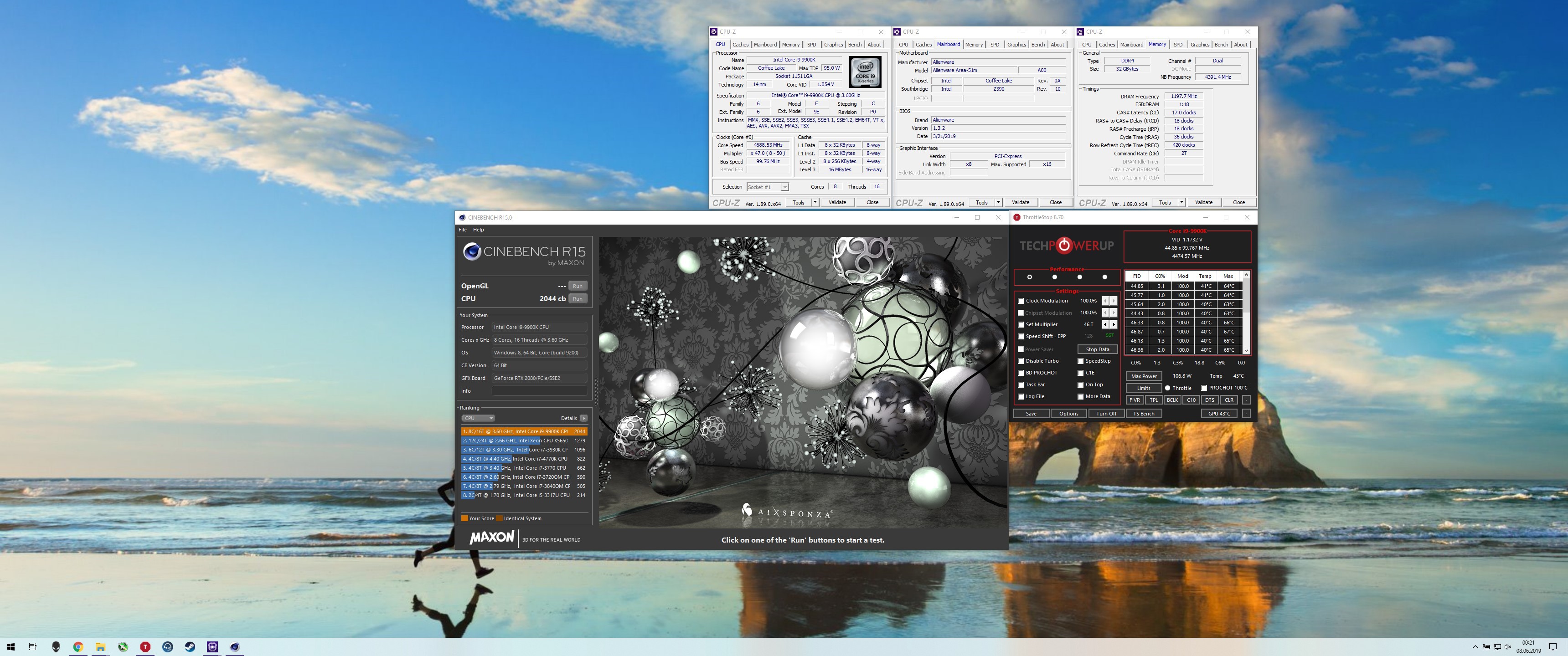Open Graphics tab in the Memory CPU-Z window
Viewport: 1568px width, 656px height.
1200,45
